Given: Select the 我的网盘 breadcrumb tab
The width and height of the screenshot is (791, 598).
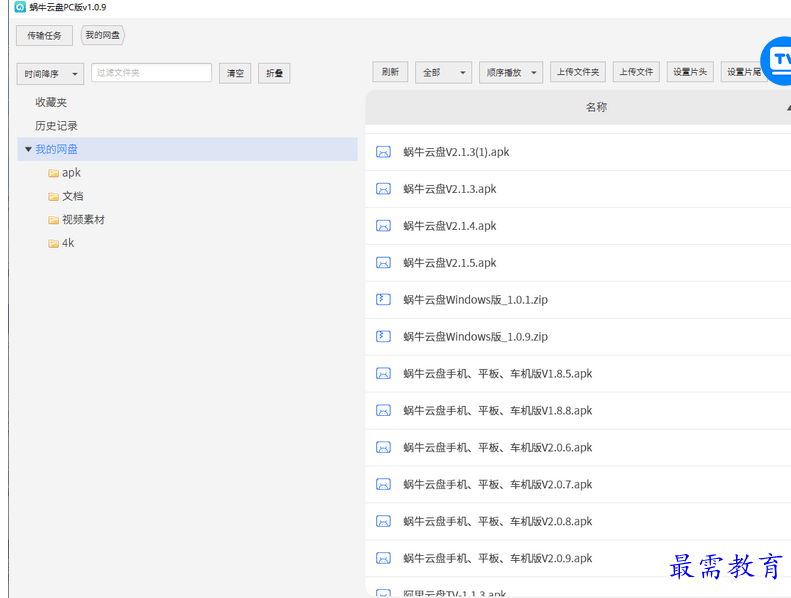Looking at the screenshot, I should point(103,35).
